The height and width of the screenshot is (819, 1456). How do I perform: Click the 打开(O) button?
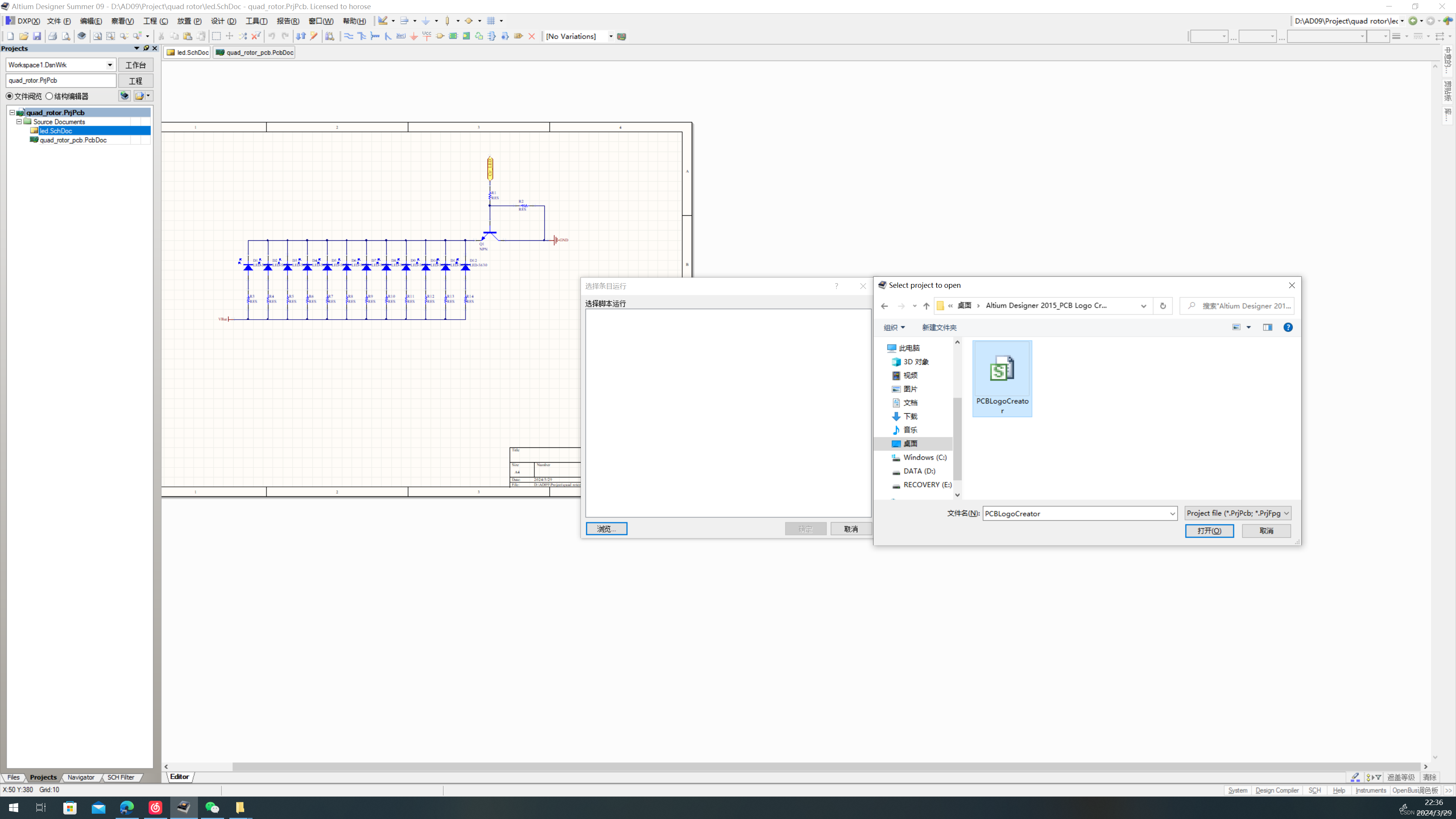tap(1210, 531)
